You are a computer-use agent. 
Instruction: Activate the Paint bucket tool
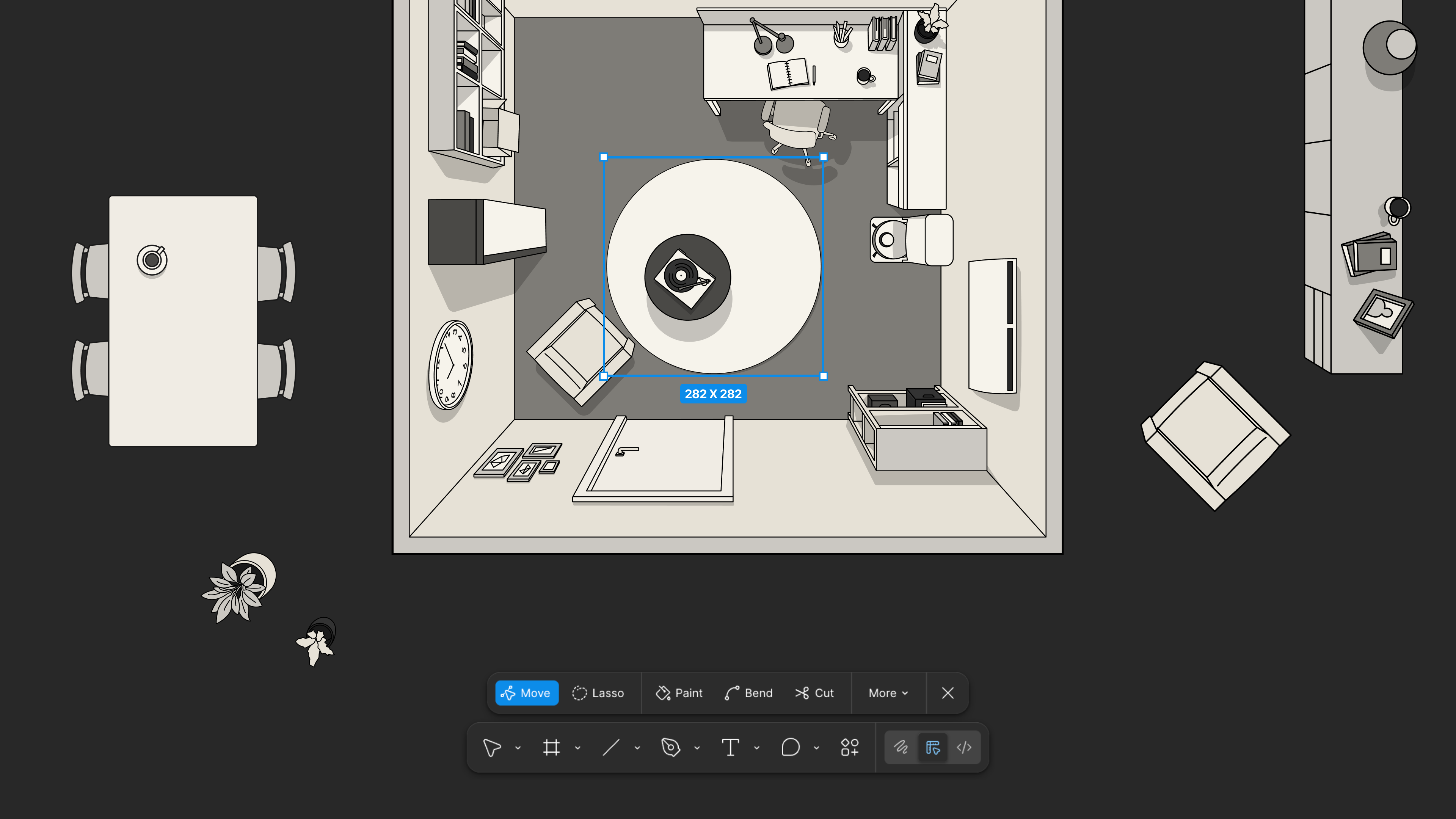(x=679, y=693)
